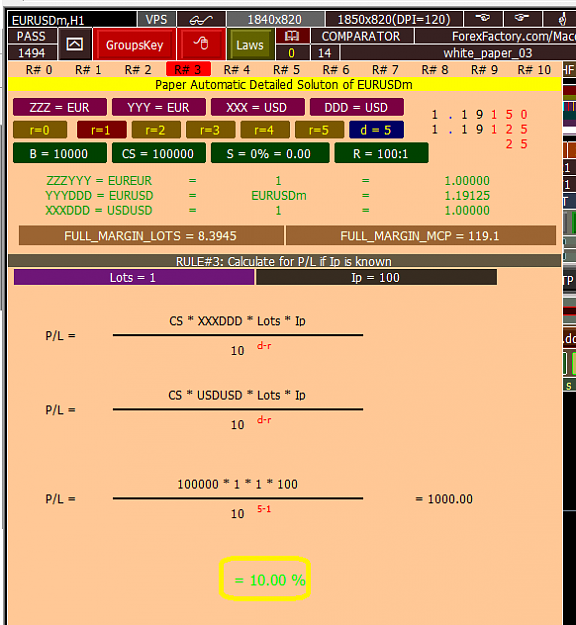Click the S = 0% = 0.00 field
Viewport: 576px width, 625px height.
[x=270, y=153]
